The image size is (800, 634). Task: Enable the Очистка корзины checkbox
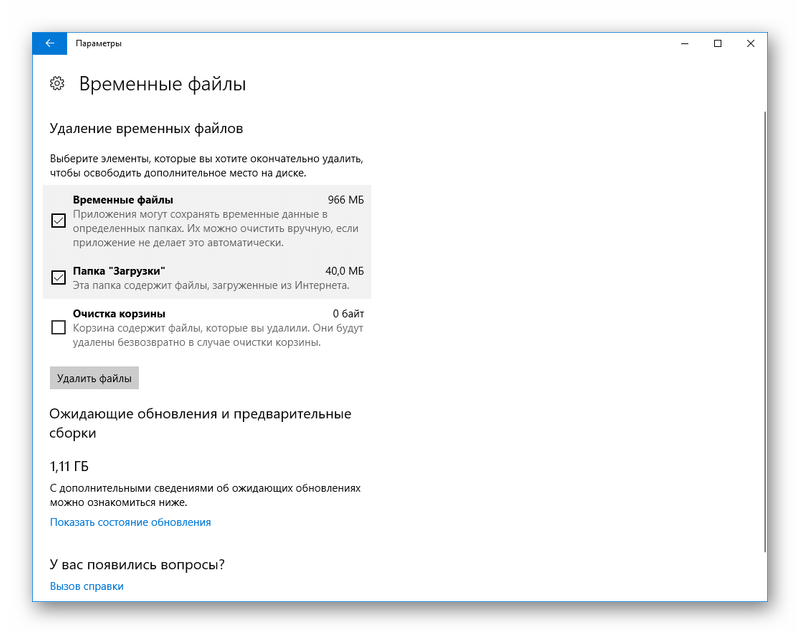(x=59, y=327)
